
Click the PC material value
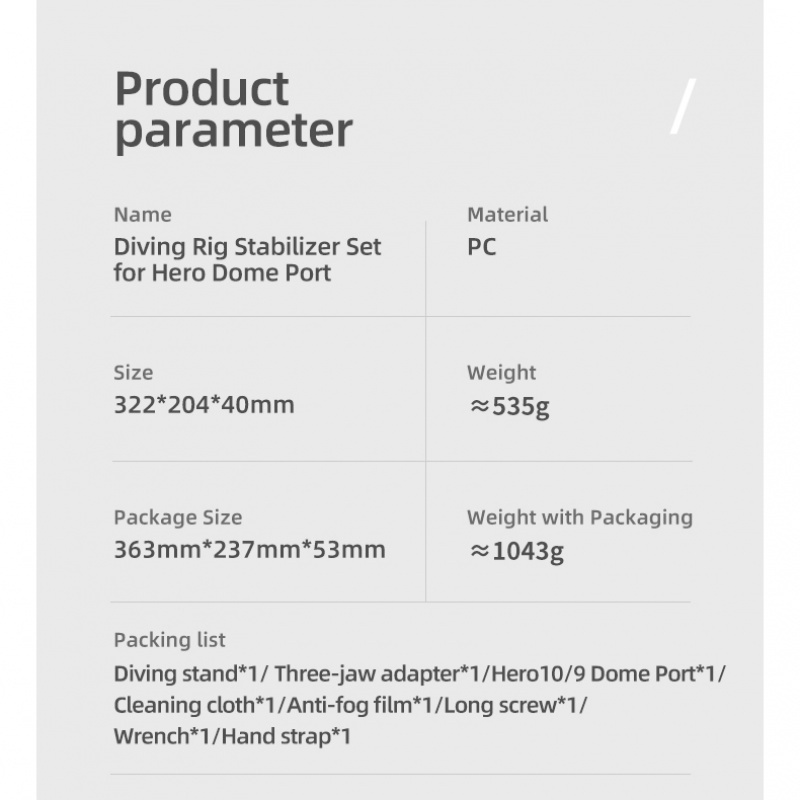pyautogui.click(x=481, y=246)
